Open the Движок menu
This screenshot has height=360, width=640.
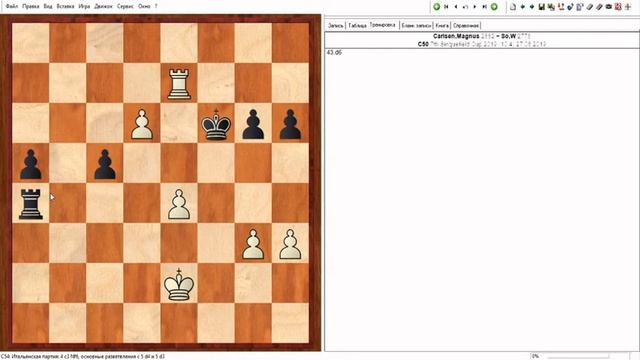(103, 7)
